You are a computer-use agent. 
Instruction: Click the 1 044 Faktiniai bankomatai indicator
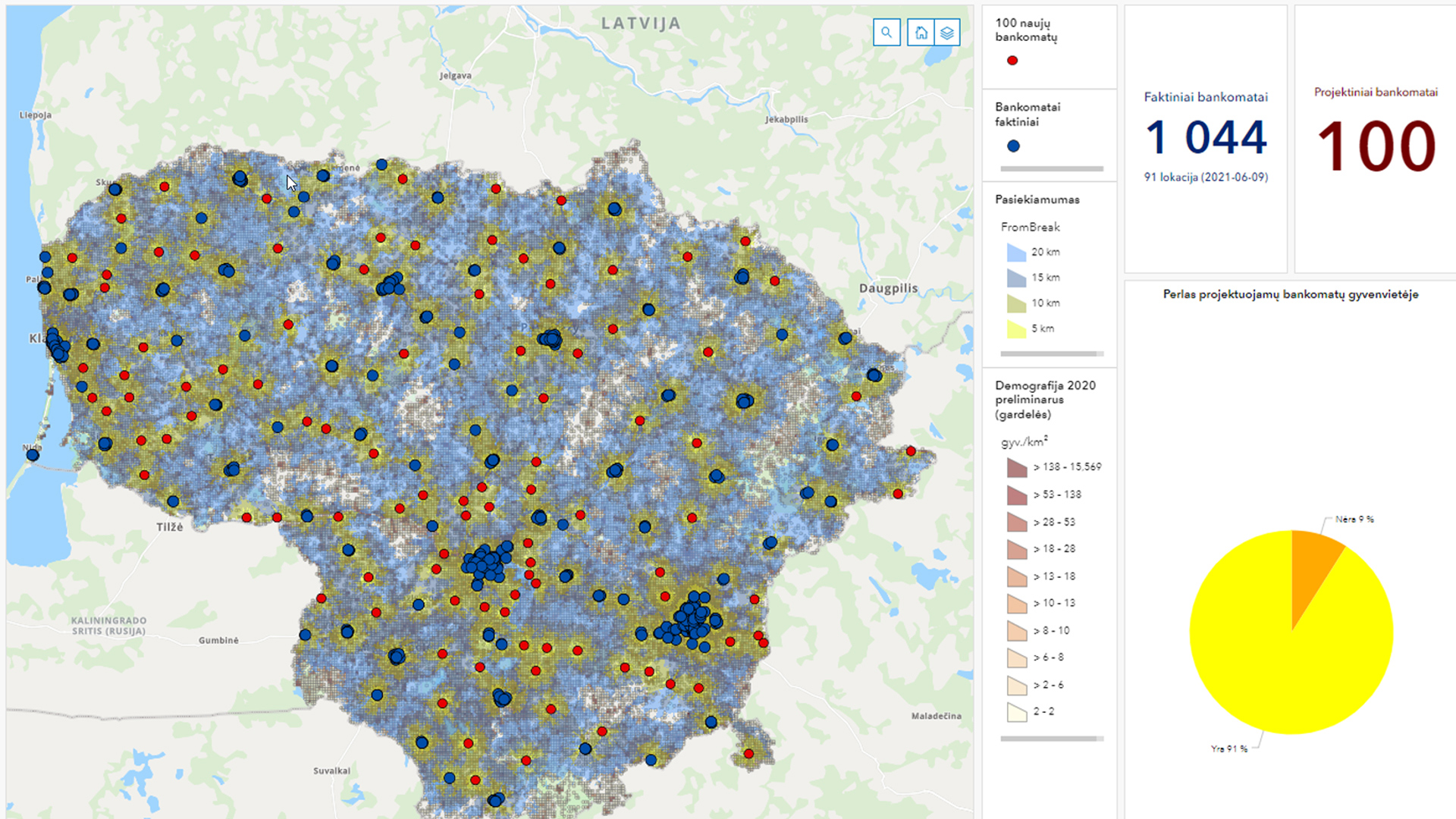[x=1206, y=138]
